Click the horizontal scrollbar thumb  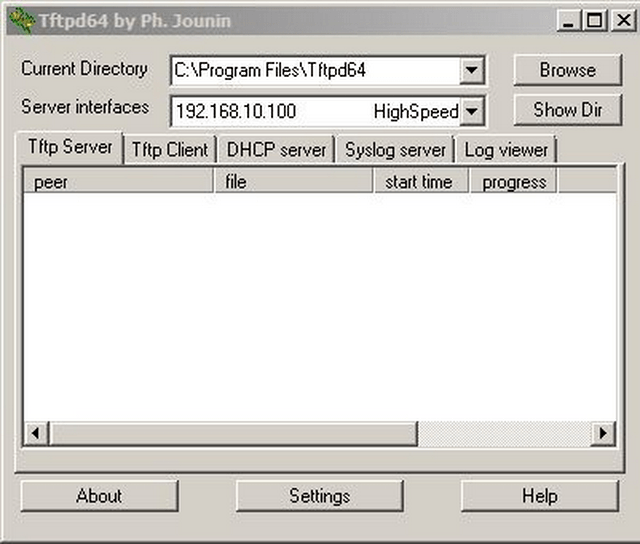(x=233, y=433)
